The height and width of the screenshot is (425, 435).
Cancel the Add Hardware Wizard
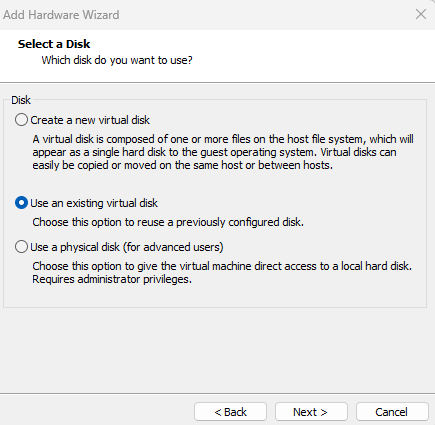click(392, 412)
